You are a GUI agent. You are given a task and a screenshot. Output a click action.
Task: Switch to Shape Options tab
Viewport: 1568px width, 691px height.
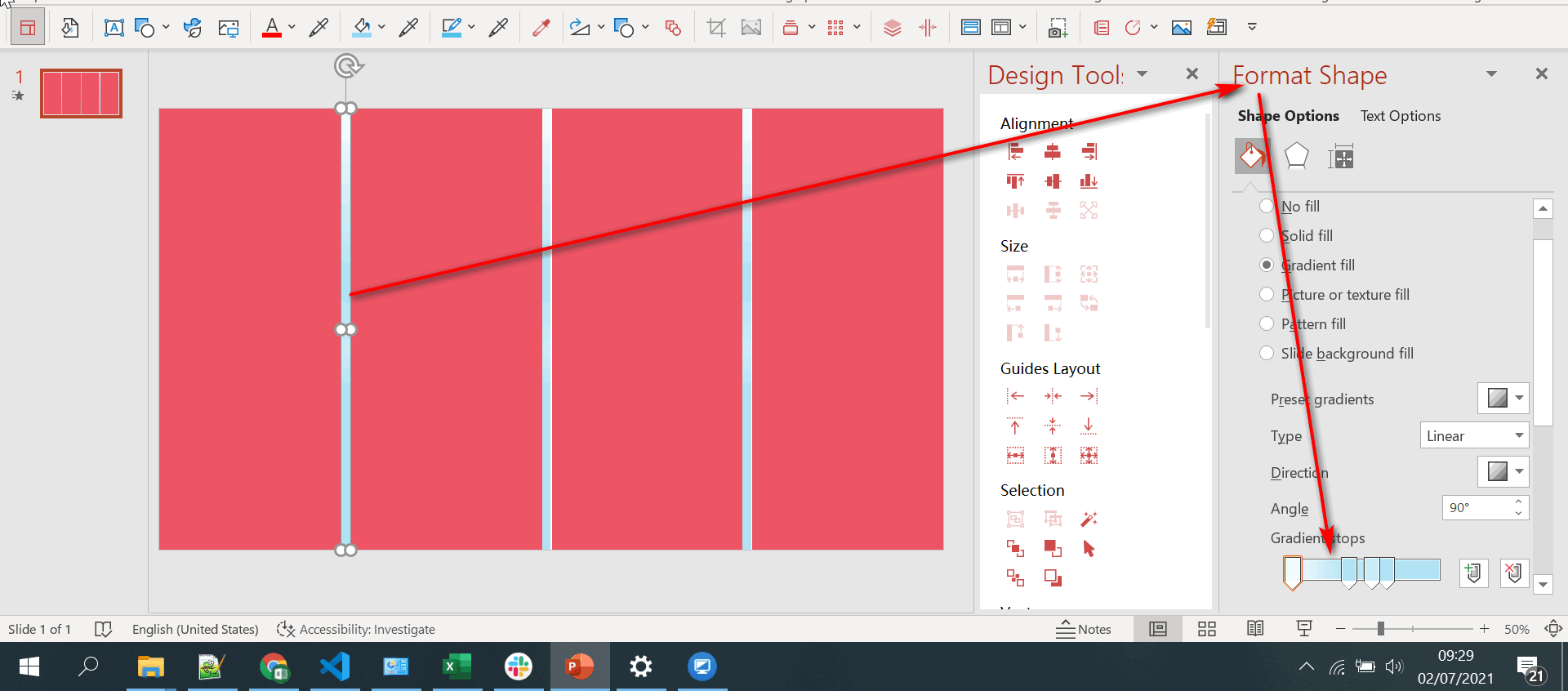coord(1289,116)
